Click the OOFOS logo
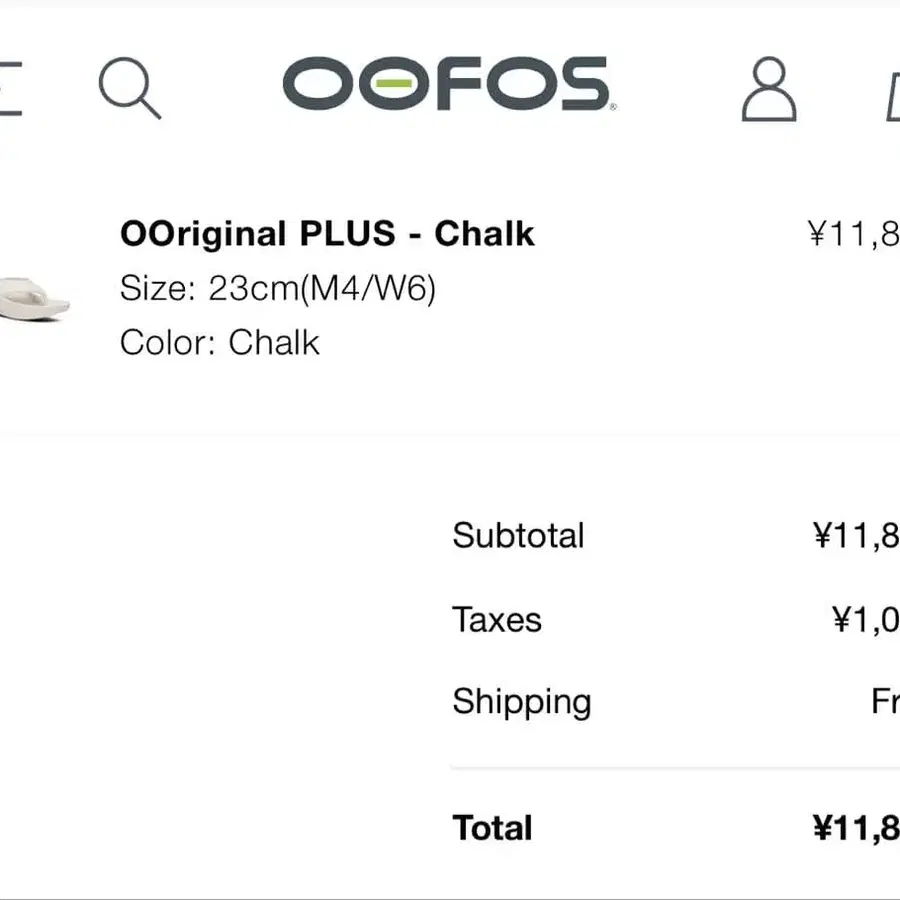Image resolution: width=900 pixels, height=900 pixels. pyautogui.click(x=449, y=84)
